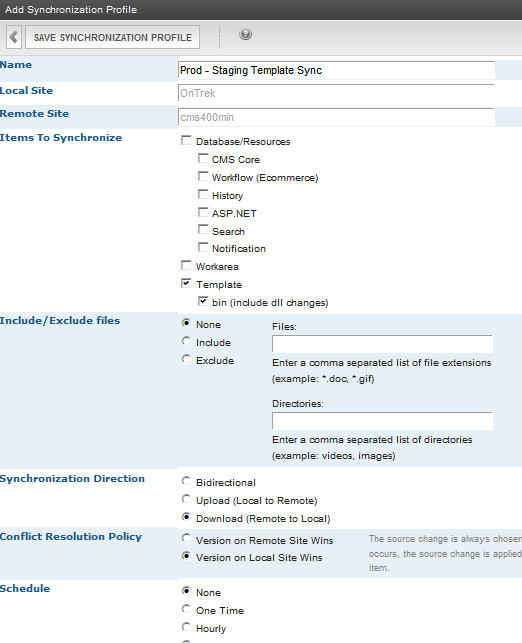Choose Bidirectional synchronization direction
The width and height of the screenshot is (522, 643).
coord(186,481)
